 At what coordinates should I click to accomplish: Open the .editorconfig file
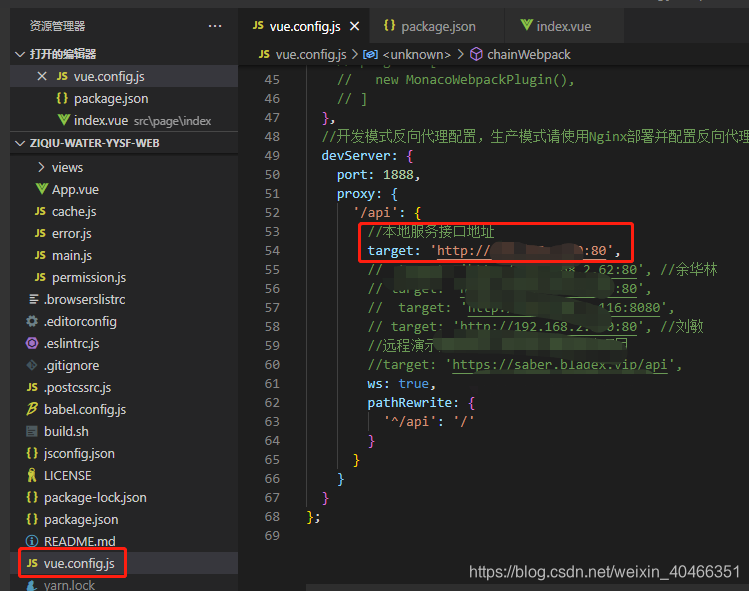click(x=124, y=321)
